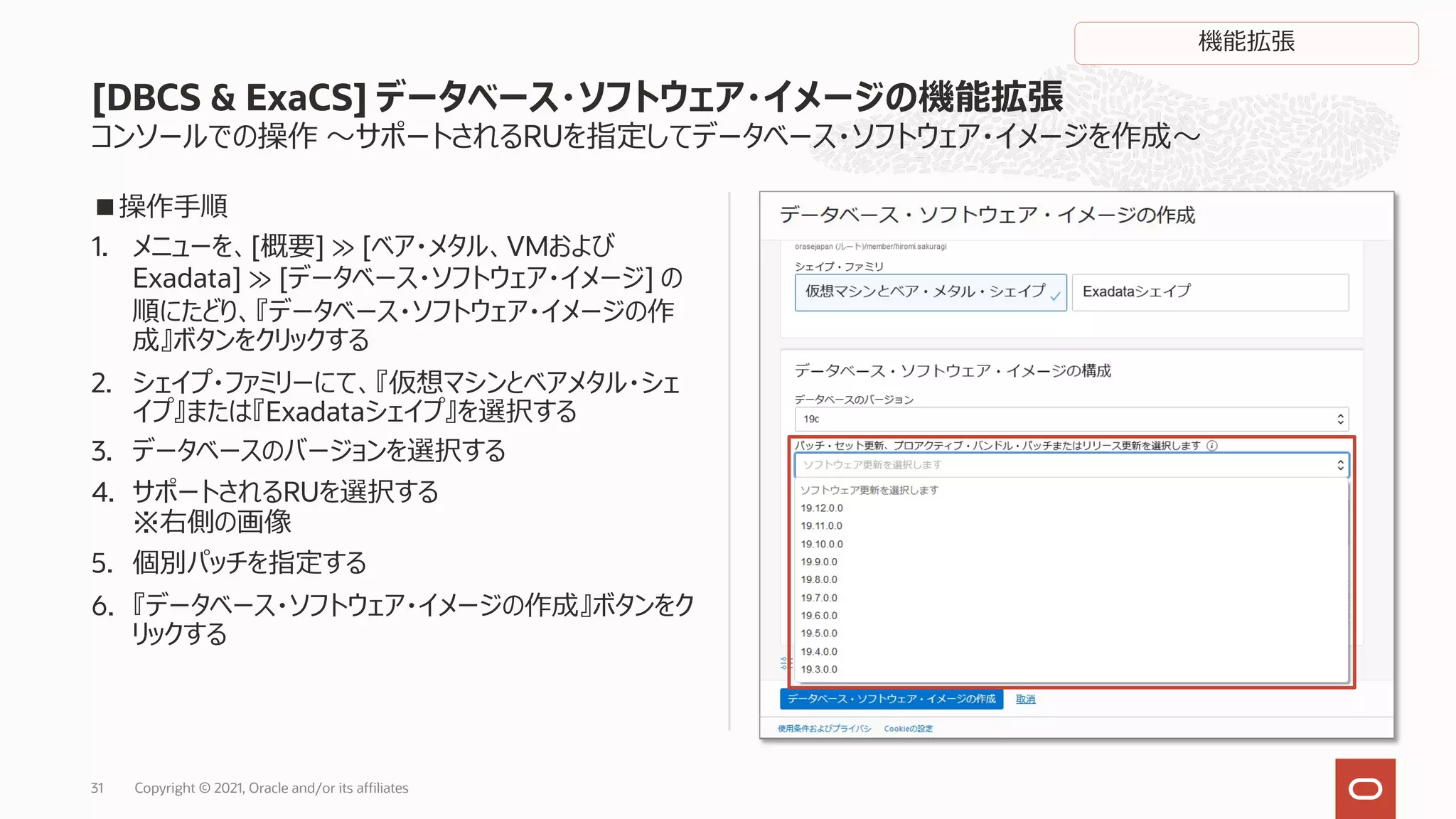Open the 使用条件およびプライバシ link
1456x819 pixels.
point(824,729)
